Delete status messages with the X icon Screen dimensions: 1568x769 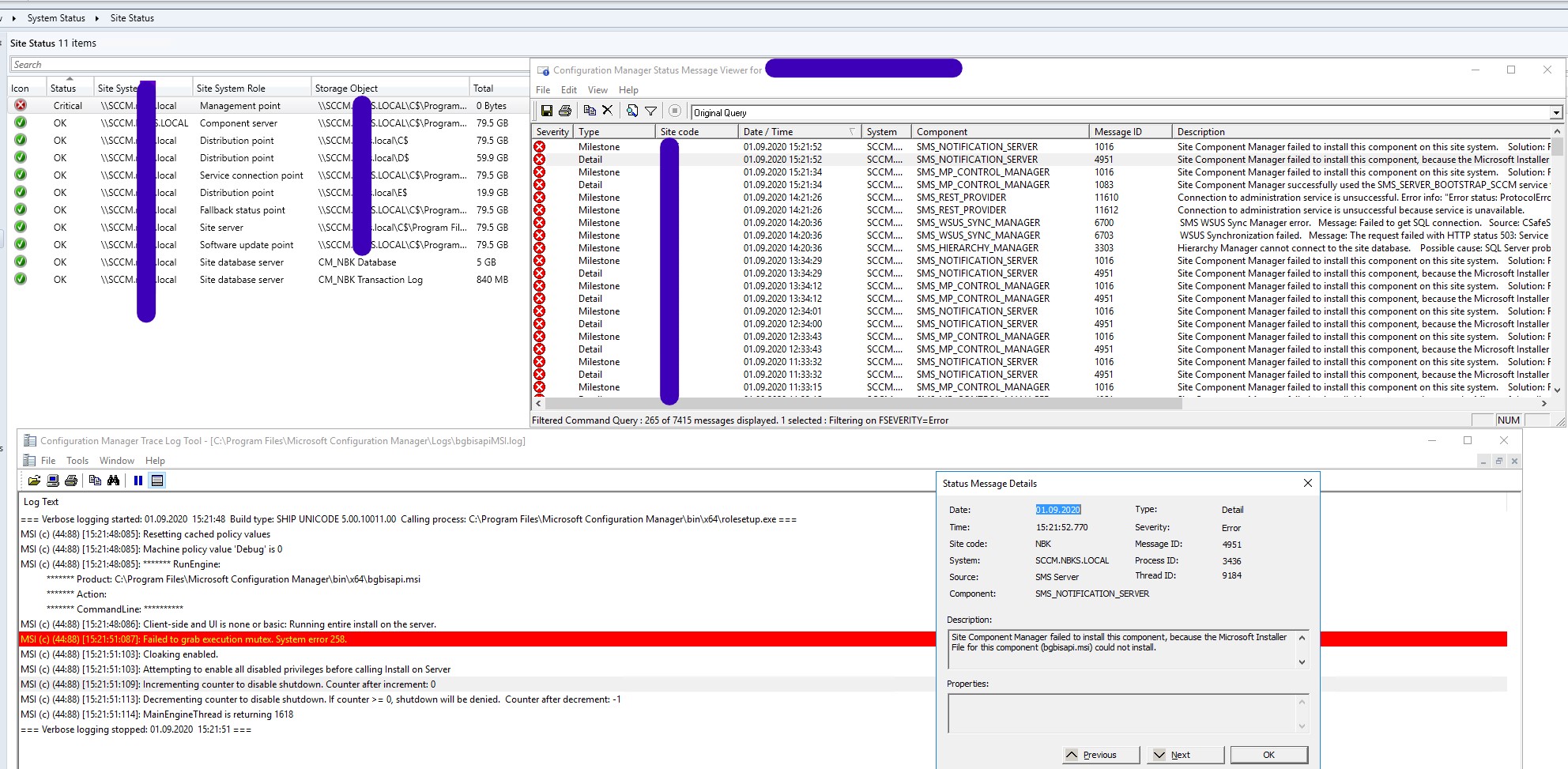click(x=607, y=111)
